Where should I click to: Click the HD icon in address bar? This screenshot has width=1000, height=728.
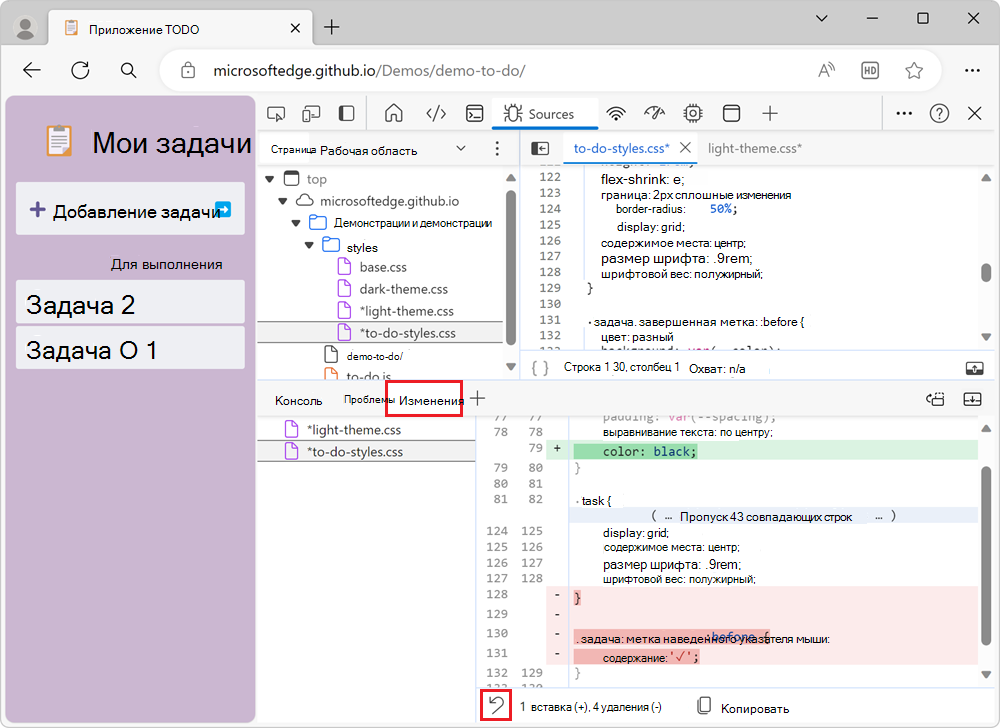click(870, 70)
